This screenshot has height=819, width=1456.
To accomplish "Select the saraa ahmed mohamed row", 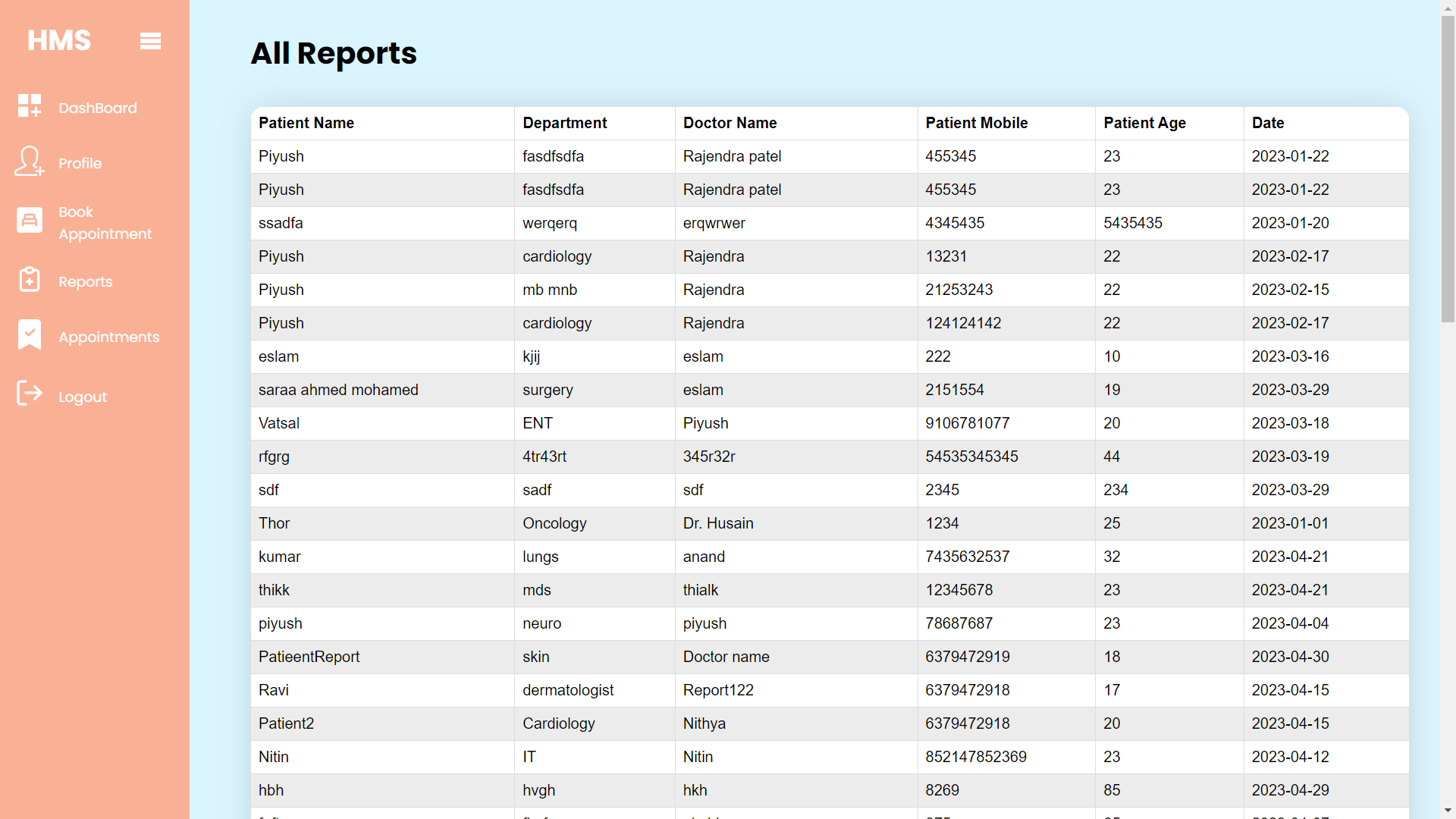I will pos(338,390).
